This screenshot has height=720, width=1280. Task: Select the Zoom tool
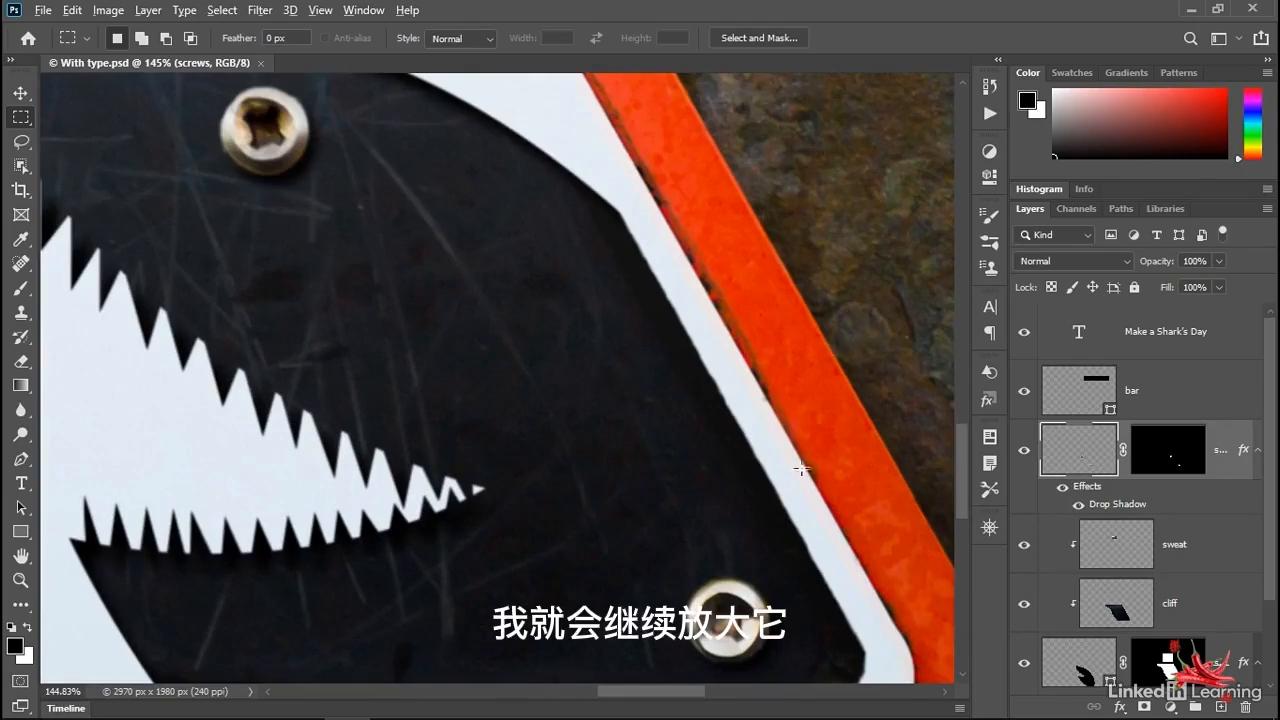pos(21,580)
